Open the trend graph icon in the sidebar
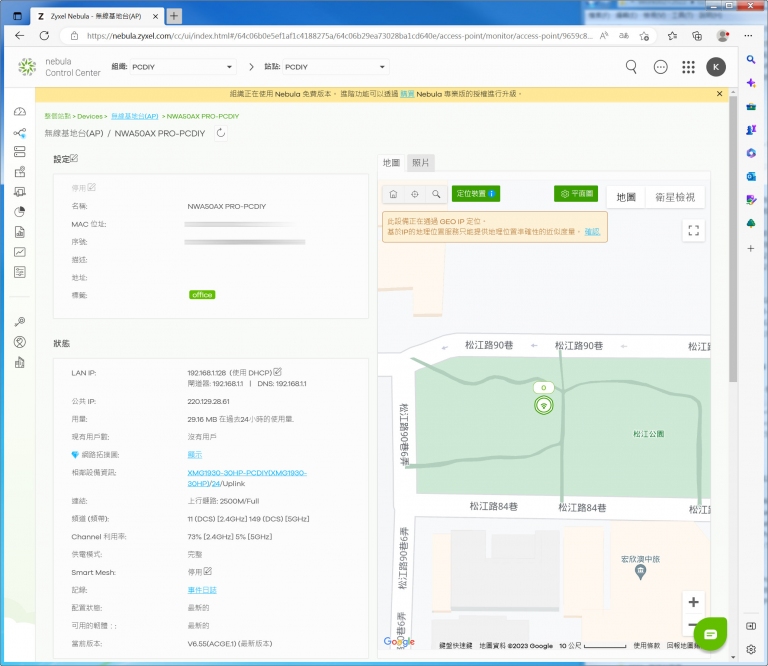Screen dimensions: 768x666 click(20, 252)
